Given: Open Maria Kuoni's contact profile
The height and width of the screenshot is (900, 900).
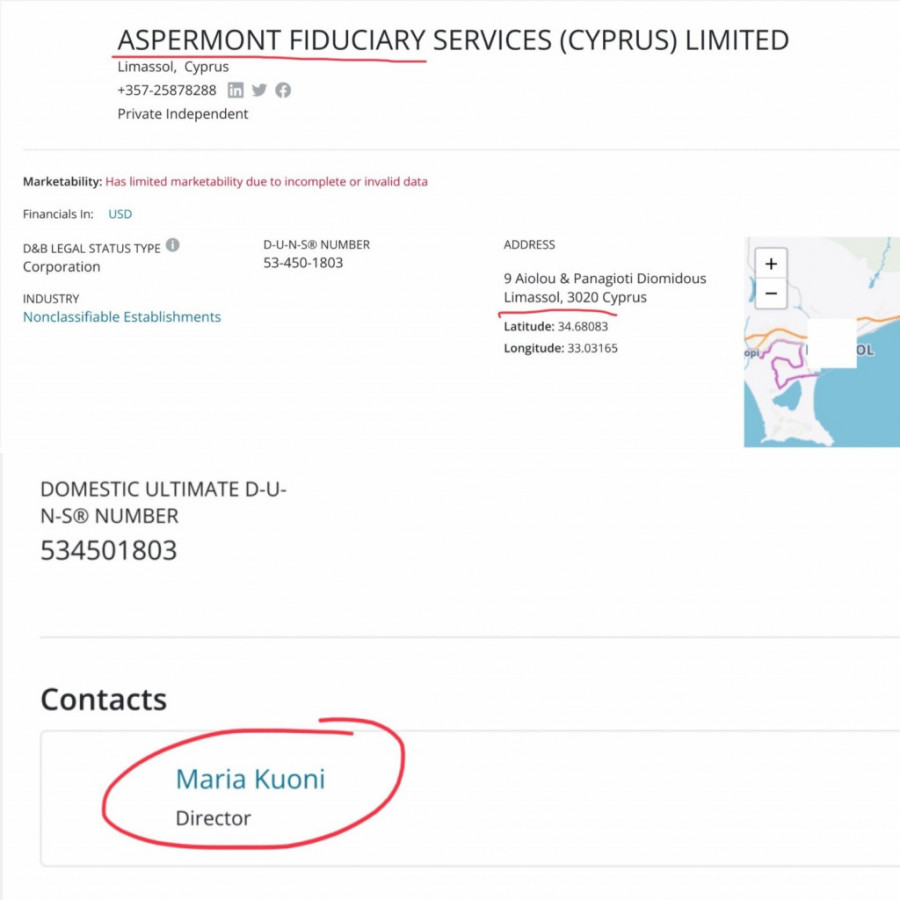Looking at the screenshot, I should click(250, 779).
